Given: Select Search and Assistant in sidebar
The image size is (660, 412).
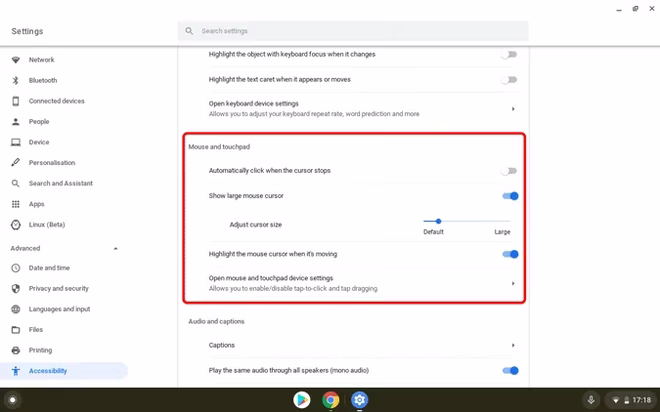Looking at the screenshot, I should tap(61, 183).
